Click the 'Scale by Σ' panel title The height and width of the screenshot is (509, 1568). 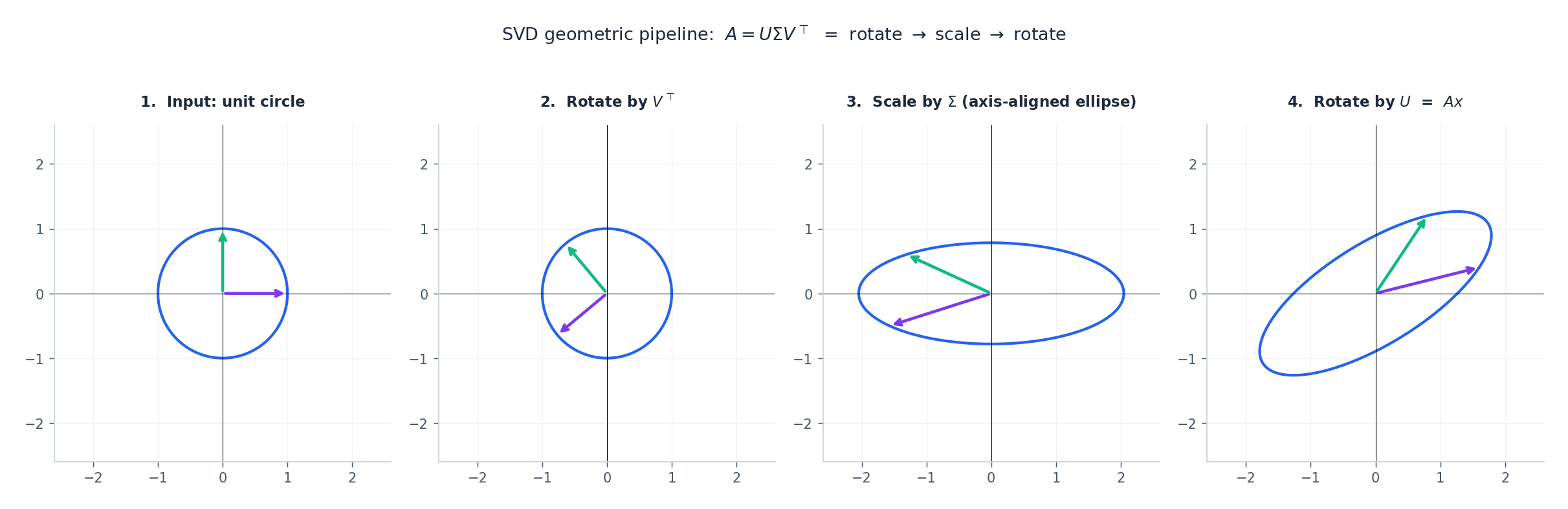(x=991, y=102)
